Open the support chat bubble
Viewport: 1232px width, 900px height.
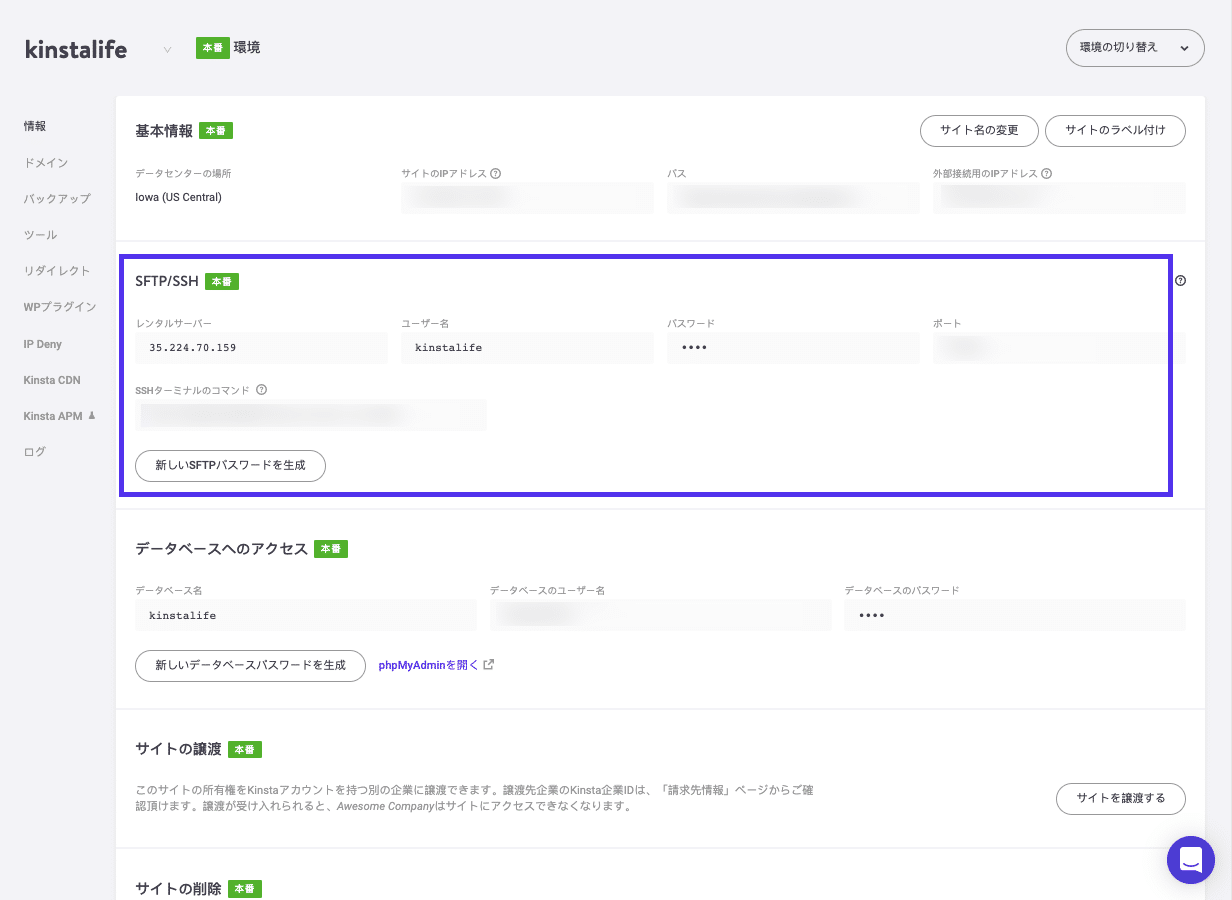point(1190,859)
